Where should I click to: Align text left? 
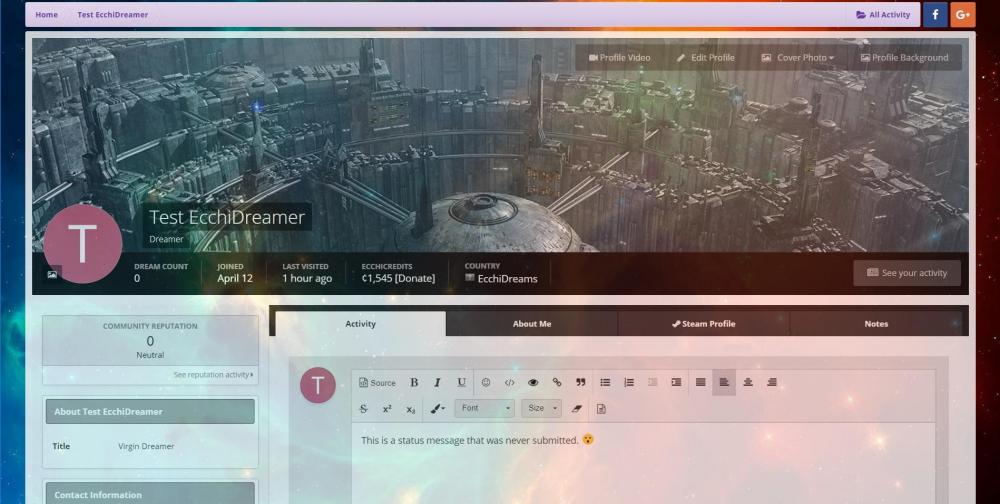(724, 383)
